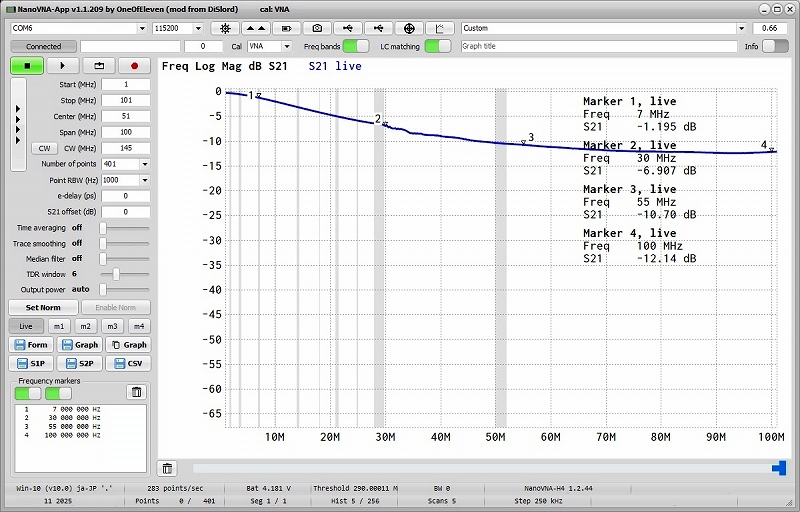Screen dimensions: 800x512
Task: Click the crosshair target icon in toolbar
Action: pyautogui.click(x=409, y=29)
